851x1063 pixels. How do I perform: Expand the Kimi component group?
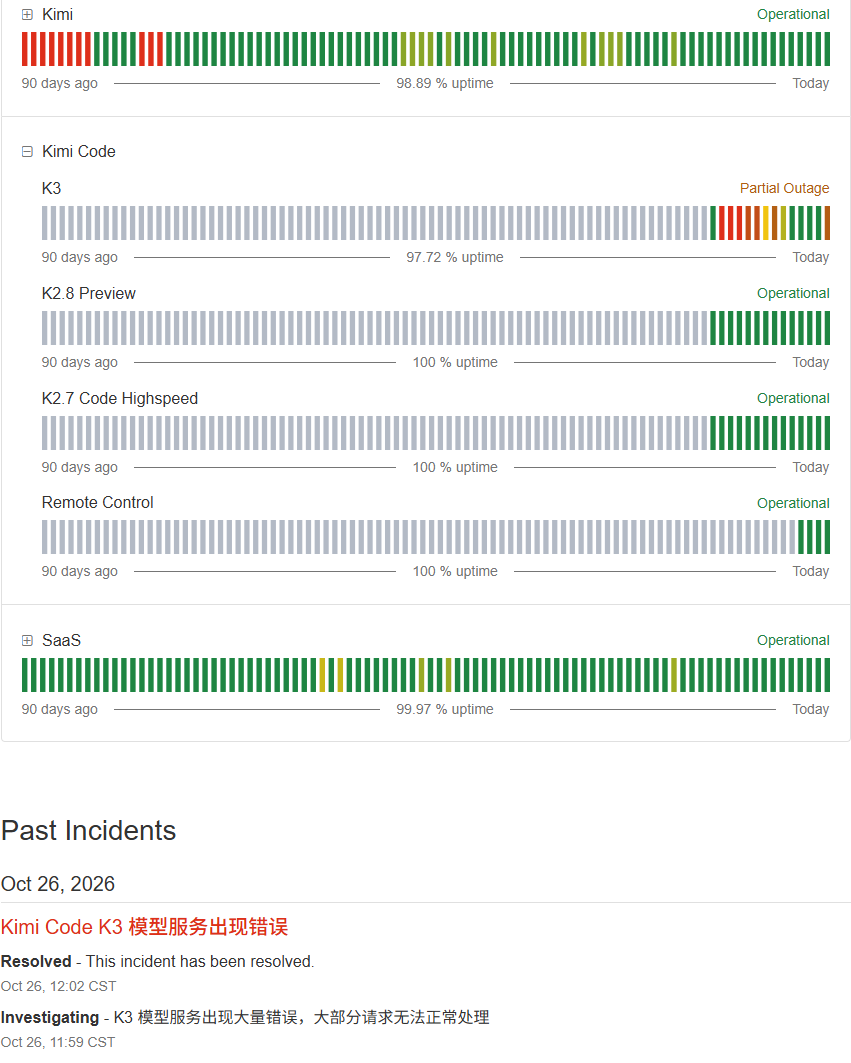tap(27, 14)
